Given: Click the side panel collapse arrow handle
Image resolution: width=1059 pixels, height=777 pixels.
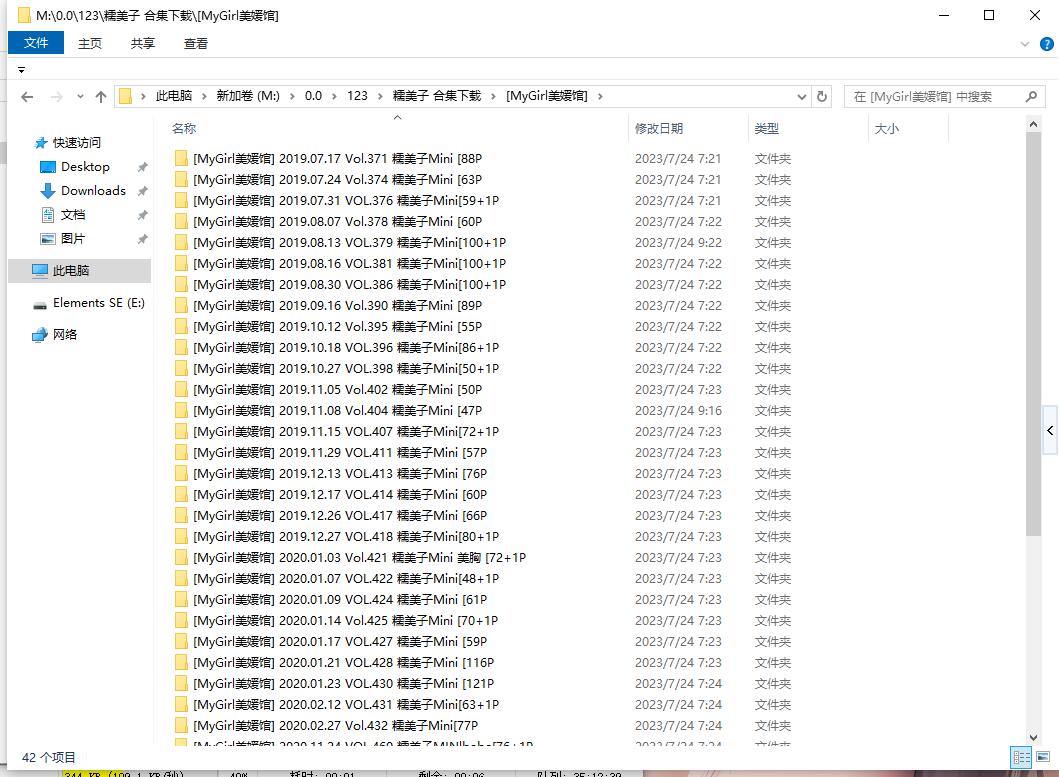Looking at the screenshot, I should (x=1050, y=430).
